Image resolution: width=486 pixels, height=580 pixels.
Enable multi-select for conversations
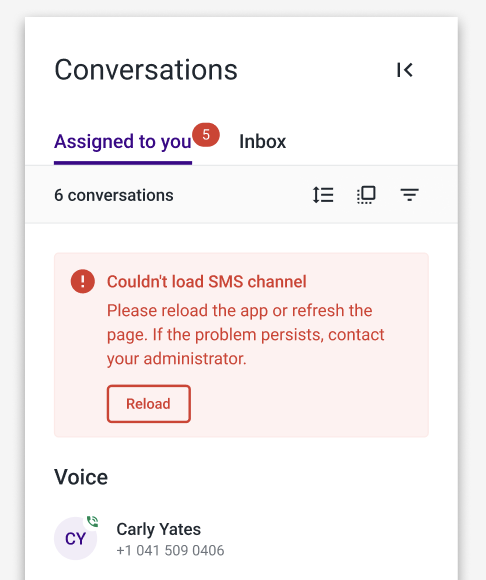(x=366, y=195)
